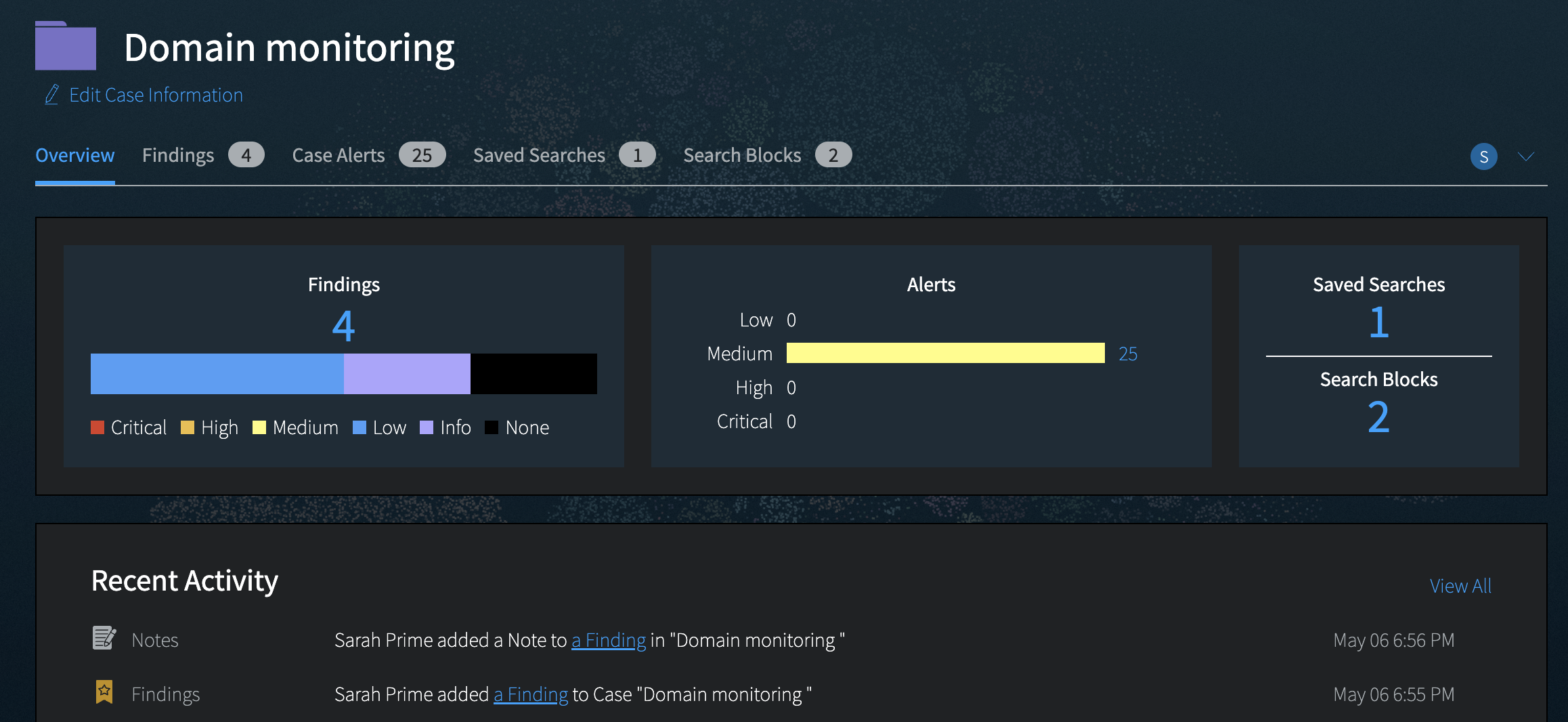Click the purple Info segment of findings bar
The image size is (1568, 722).
coord(407,374)
